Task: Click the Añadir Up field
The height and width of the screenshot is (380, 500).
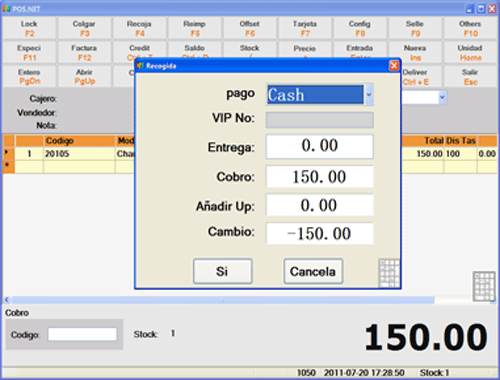Action: click(319, 205)
